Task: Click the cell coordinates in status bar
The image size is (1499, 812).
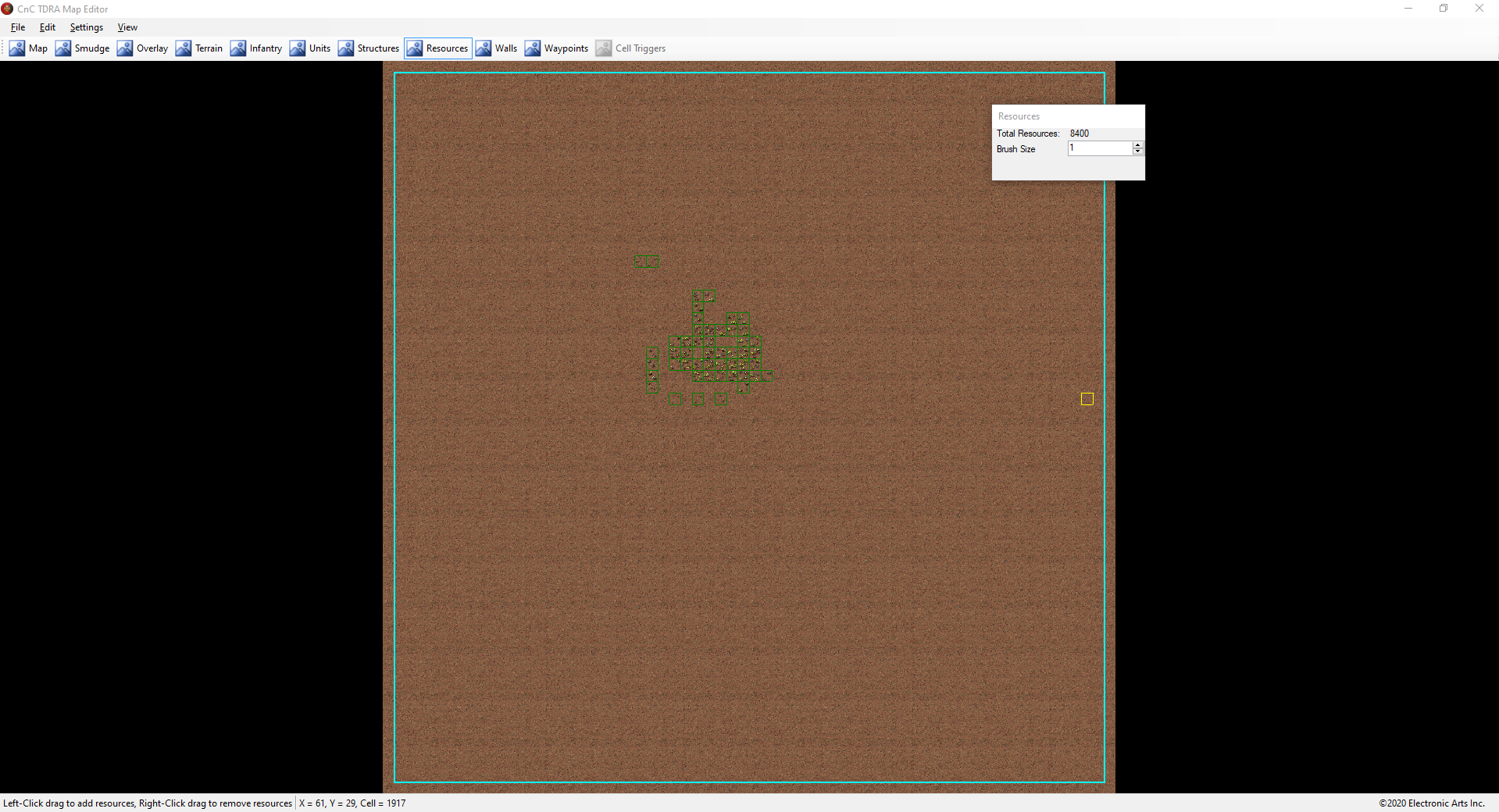Action: coord(352,803)
